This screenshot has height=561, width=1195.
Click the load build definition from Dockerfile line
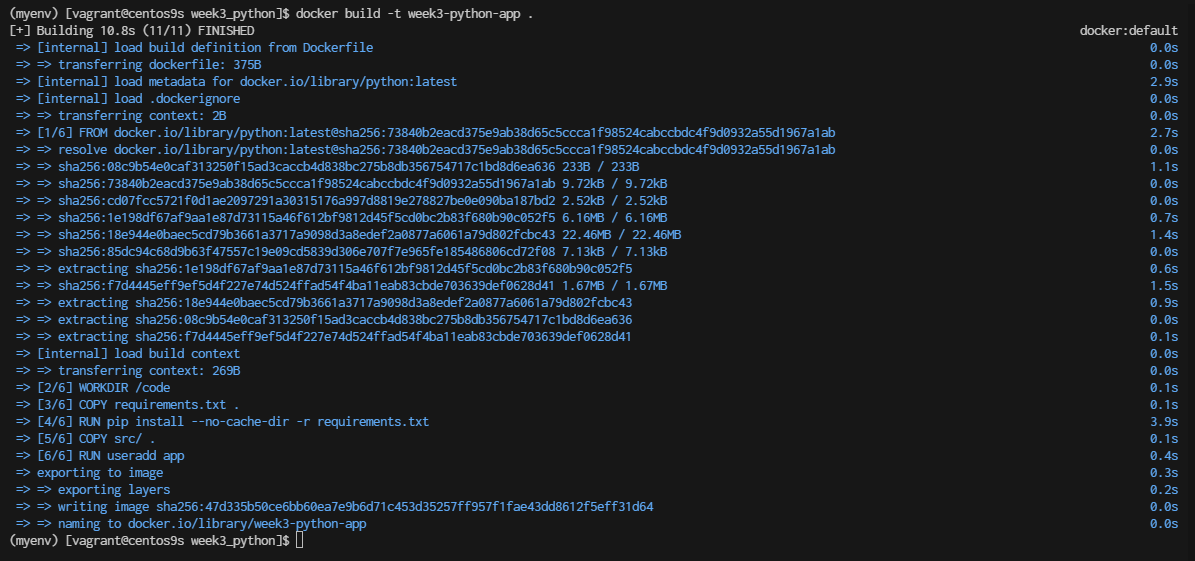(194, 47)
